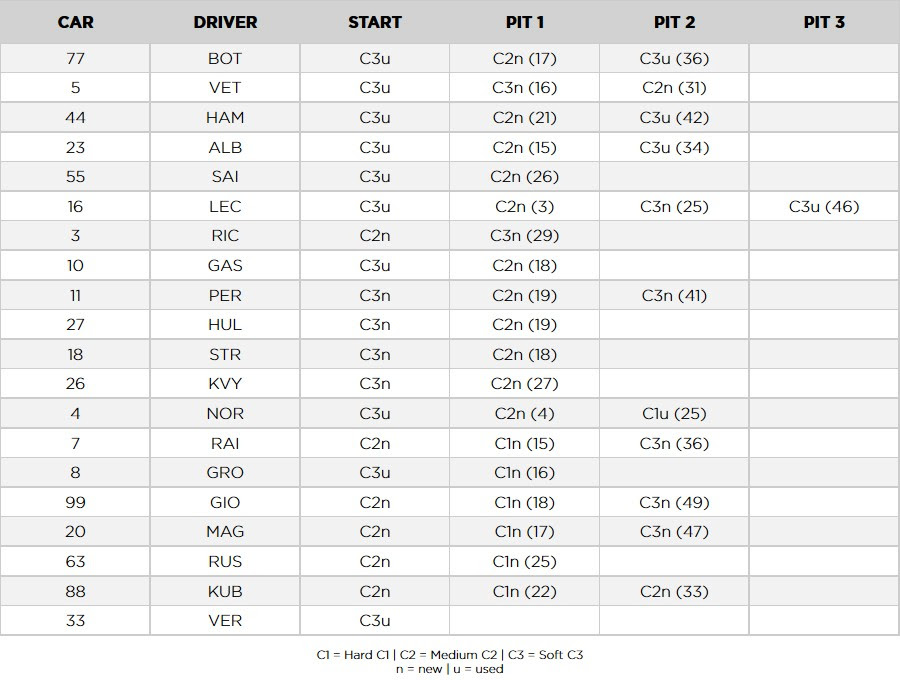Screen dimensions: 900x680
Task: Select VER driver cell
Action: [225, 621]
